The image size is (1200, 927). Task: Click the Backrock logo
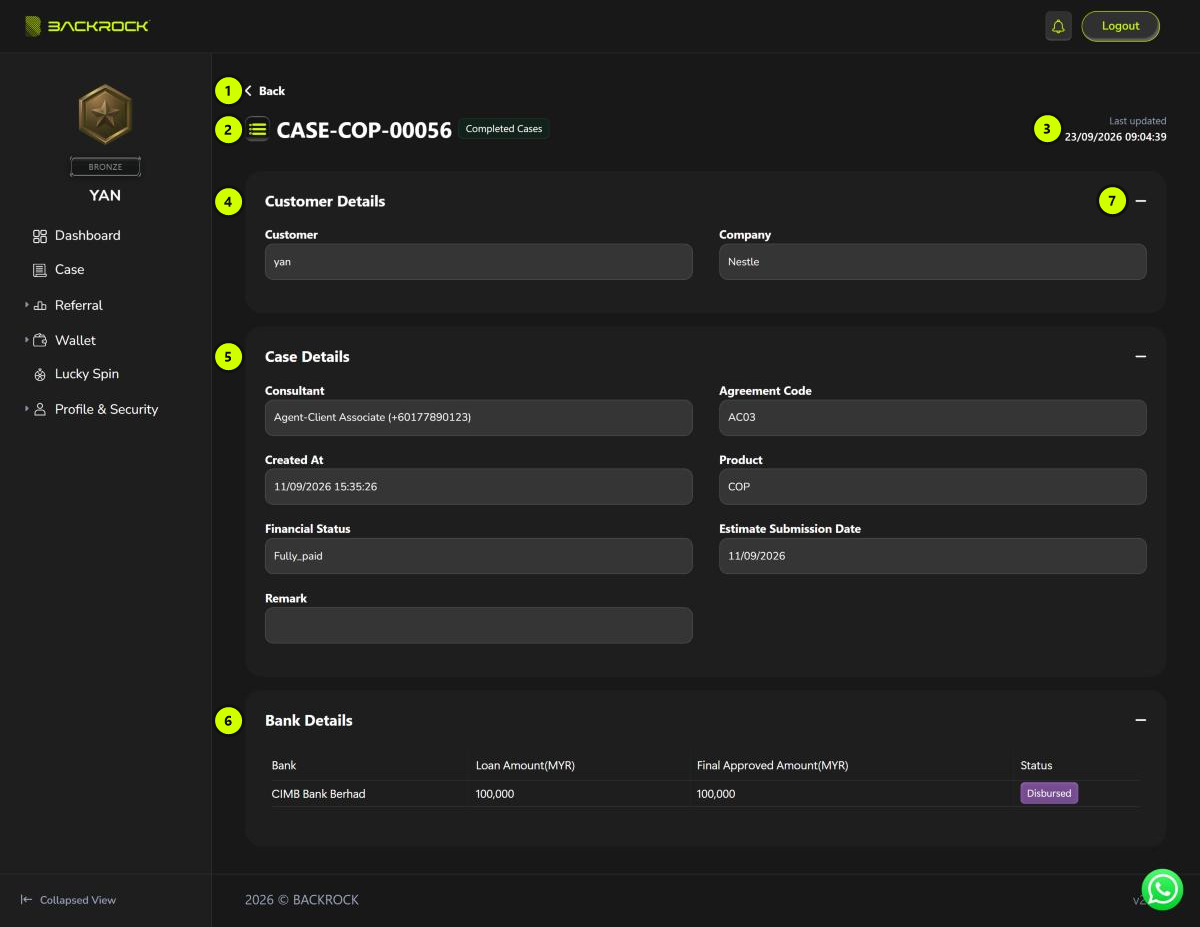click(86, 26)
